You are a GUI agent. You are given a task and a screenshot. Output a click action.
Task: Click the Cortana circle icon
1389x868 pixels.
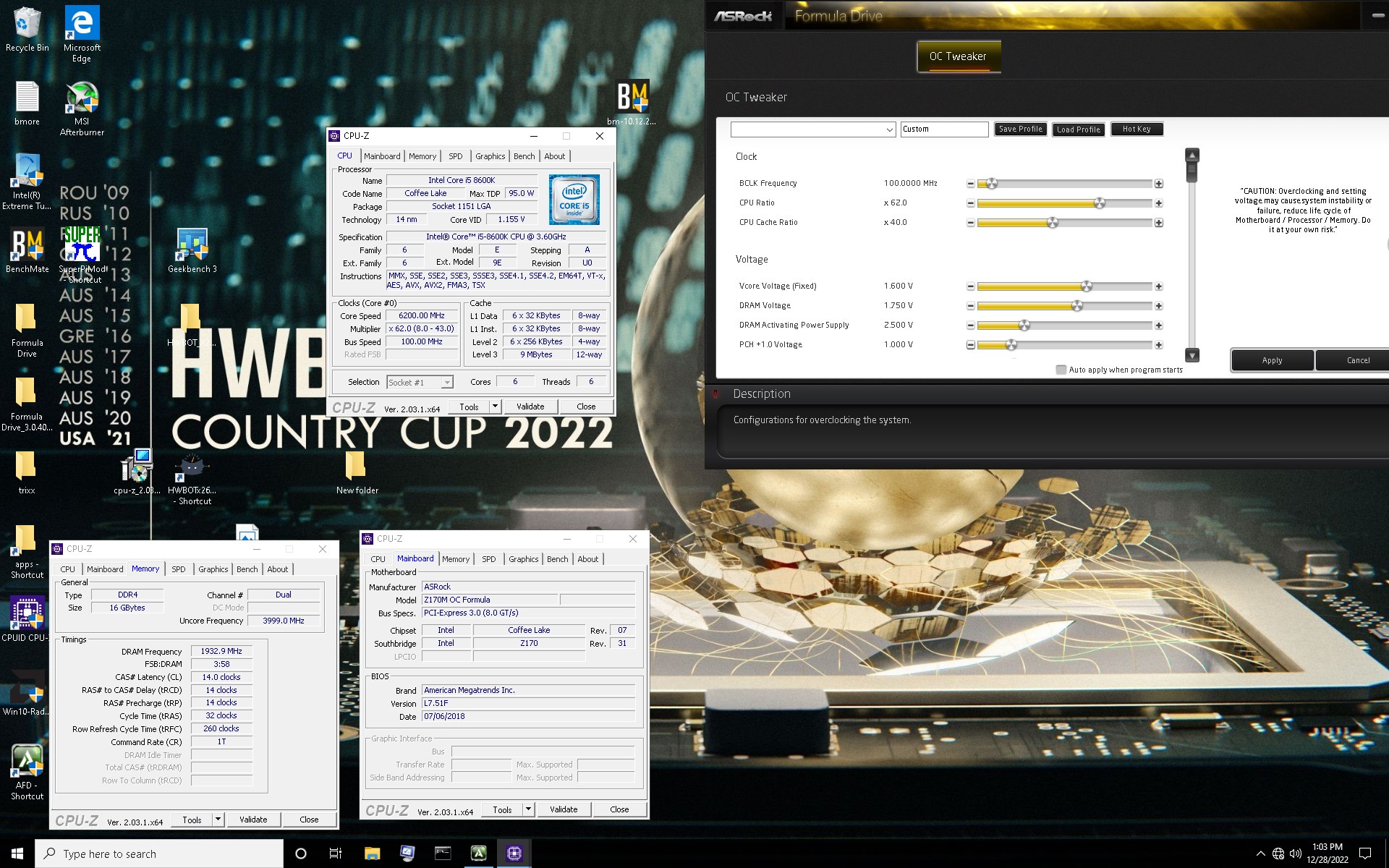coord(301,854)
